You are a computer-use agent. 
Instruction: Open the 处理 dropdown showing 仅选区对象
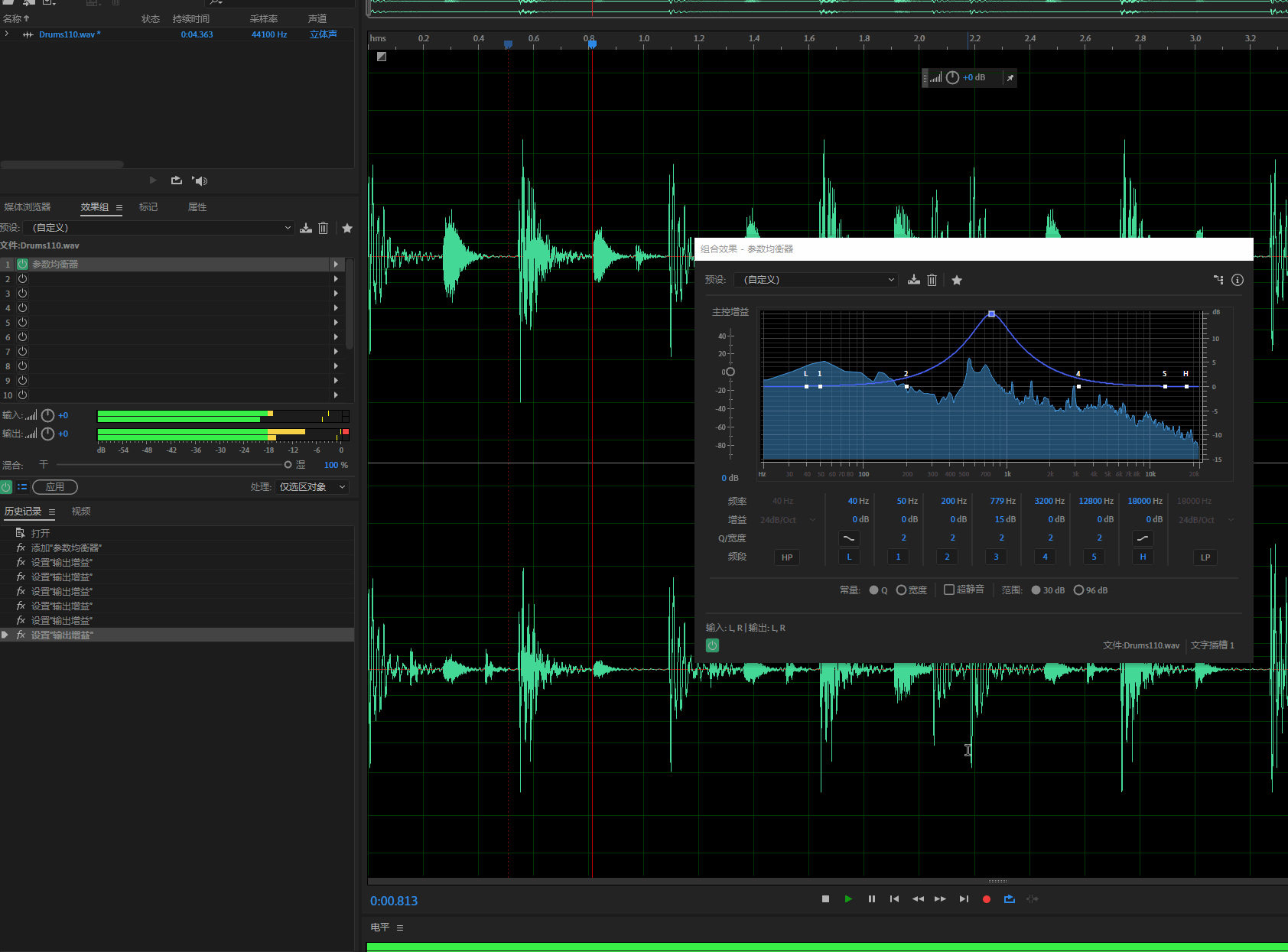312,487
